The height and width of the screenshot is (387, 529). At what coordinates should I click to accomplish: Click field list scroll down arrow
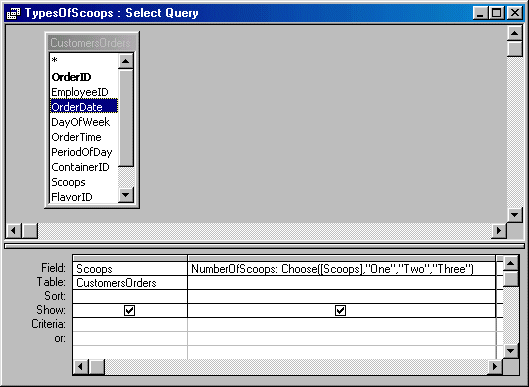(x=126, y=195)
